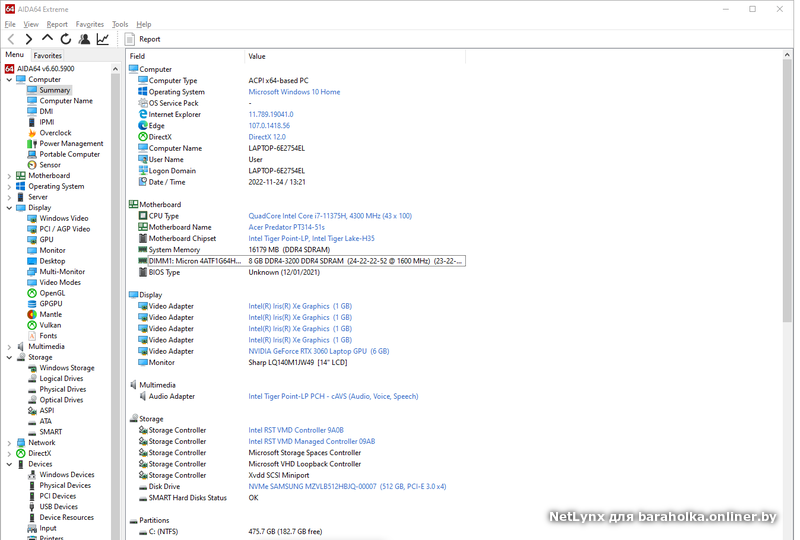The height and width of the screenshot is (540, 800).
Task: Click the Windows Video icon
Action: click(x=32, y=218)
